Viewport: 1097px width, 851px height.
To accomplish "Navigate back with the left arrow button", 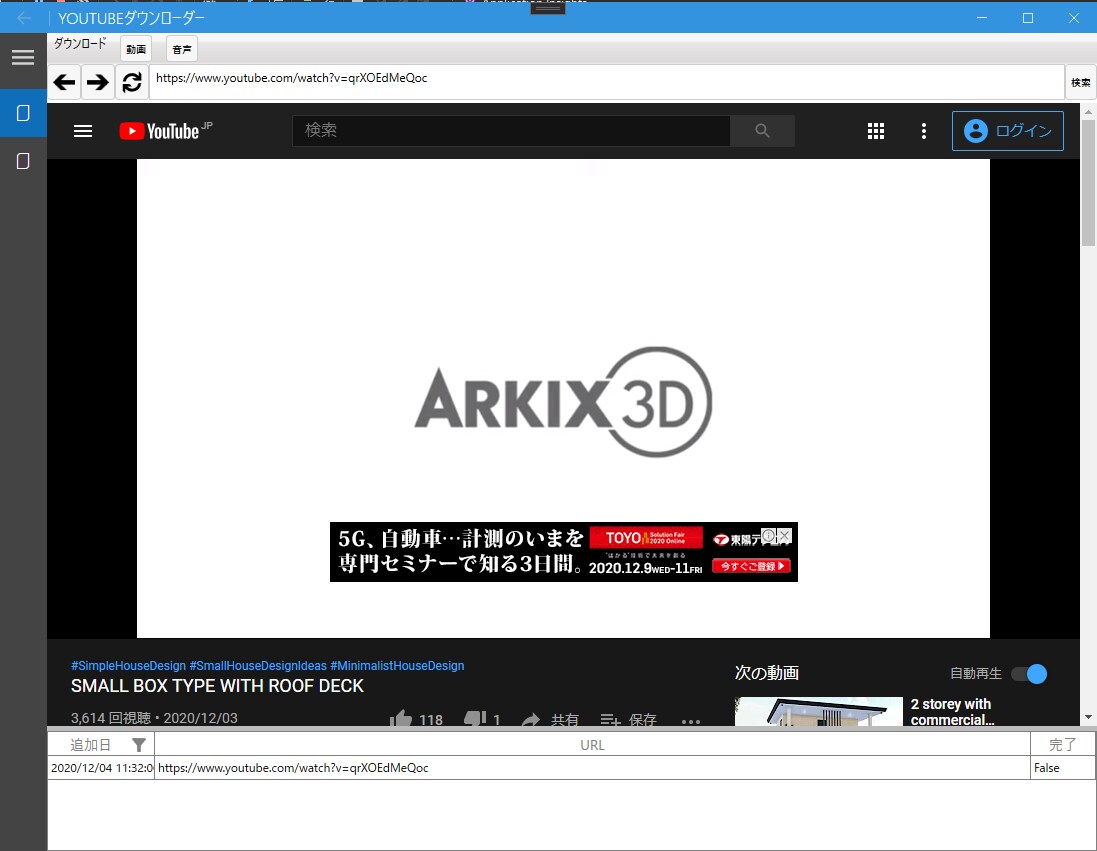I will pos(64,83).
